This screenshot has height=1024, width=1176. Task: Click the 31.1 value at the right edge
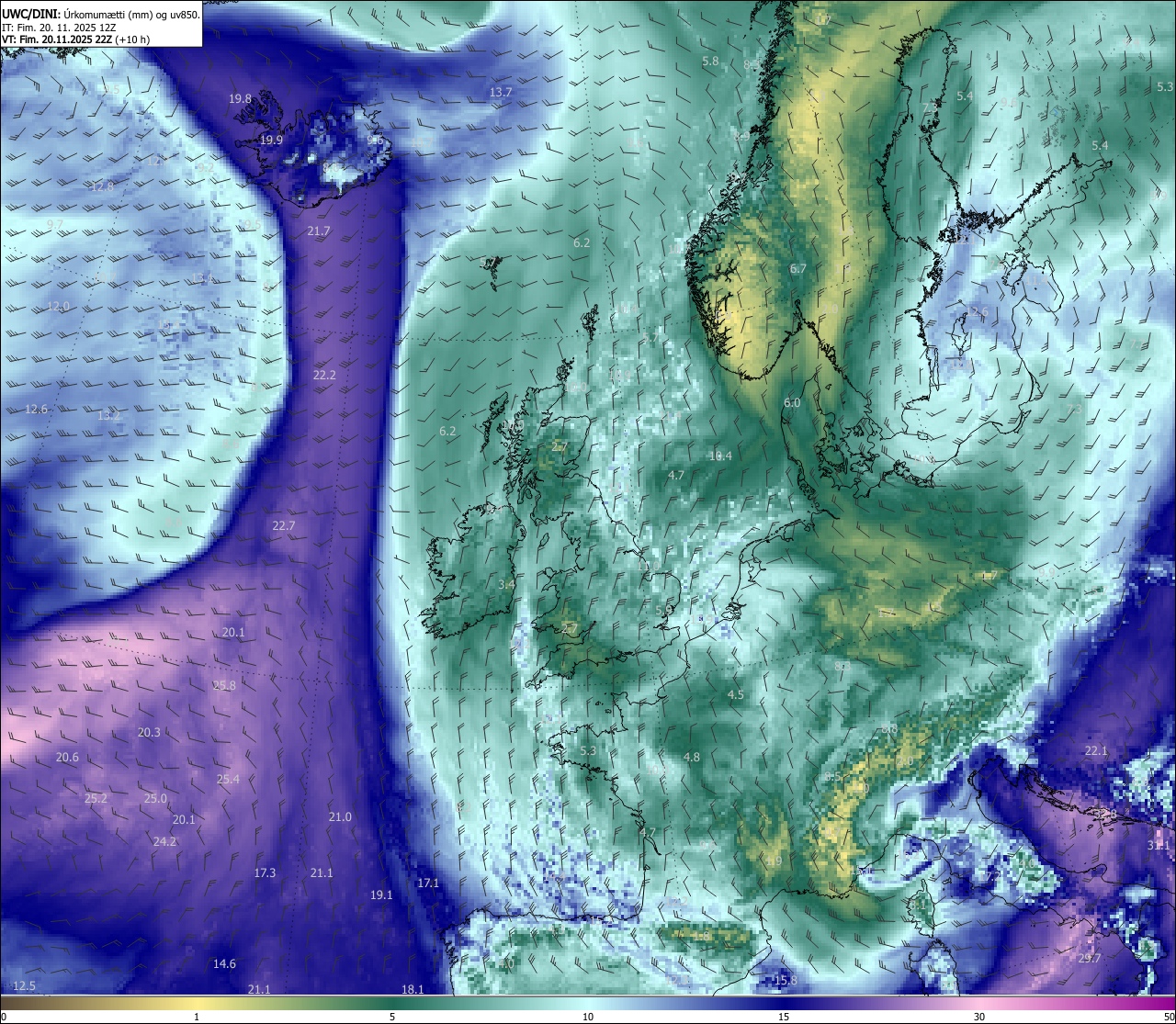point(1159,845)
